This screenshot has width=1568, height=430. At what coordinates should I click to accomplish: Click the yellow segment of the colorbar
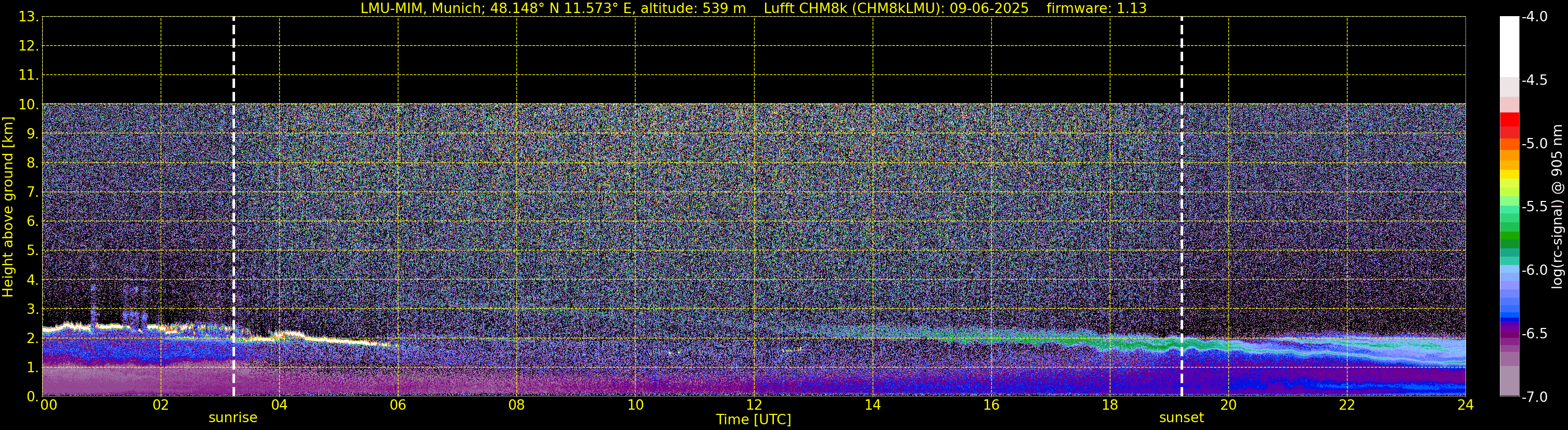pos(1510,175)
